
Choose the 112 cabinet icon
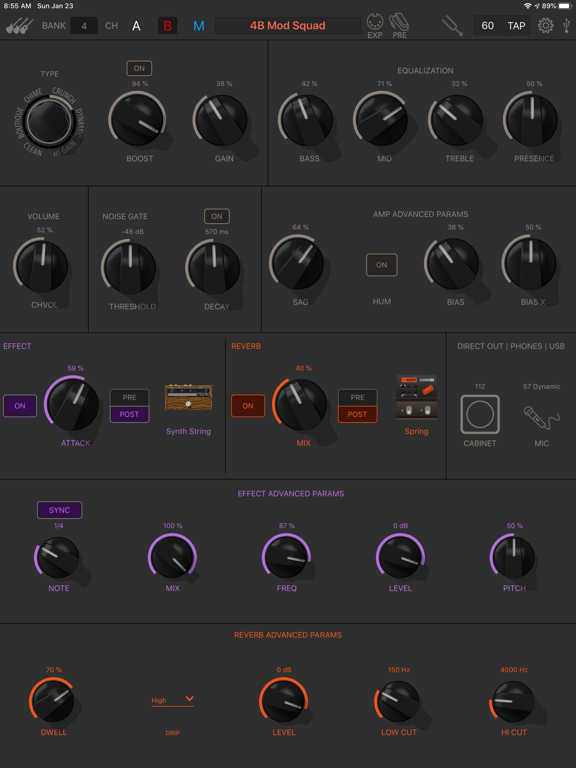[x=480, y=414]
